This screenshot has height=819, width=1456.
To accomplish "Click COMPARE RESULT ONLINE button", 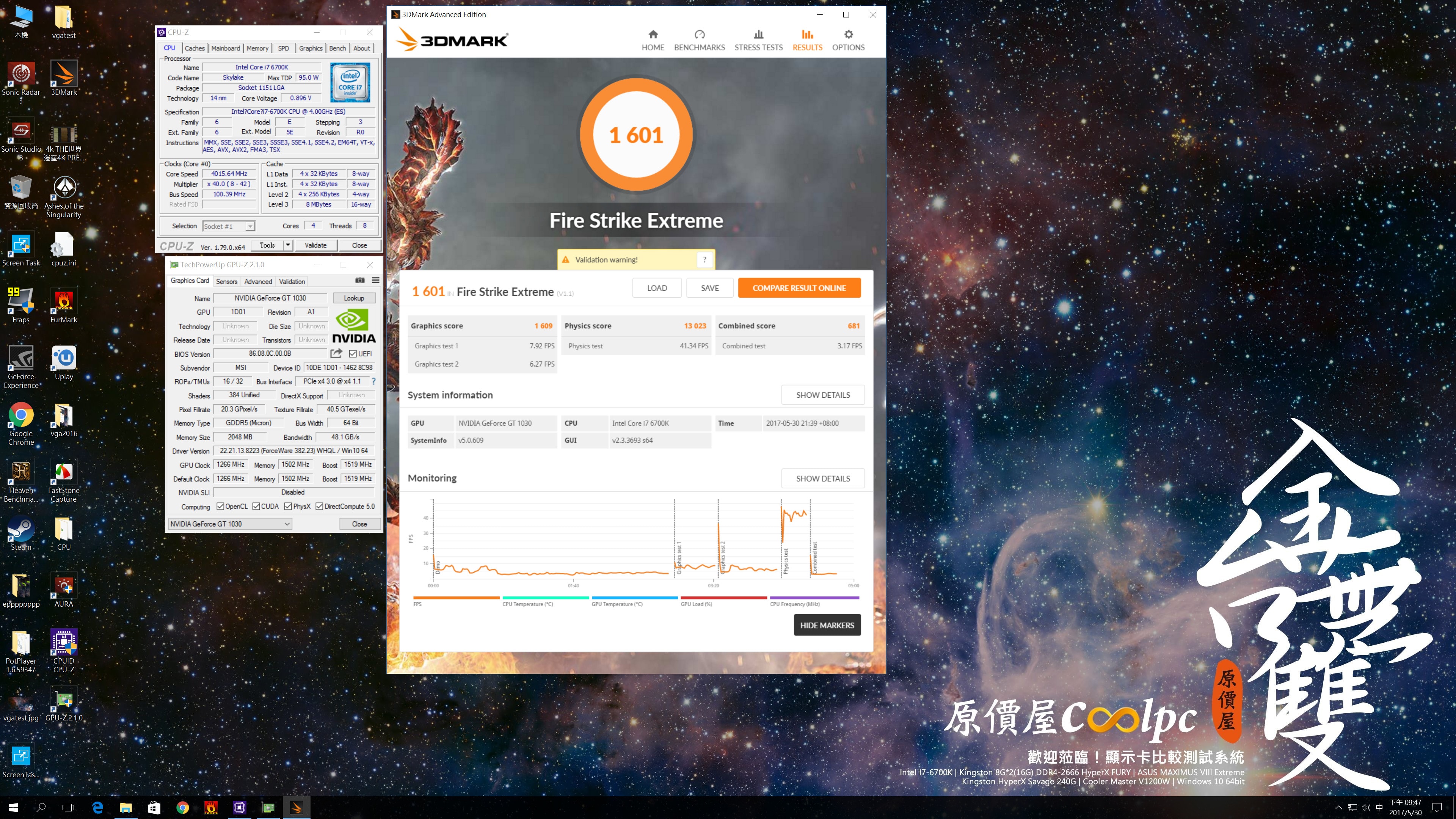I will 799,288.
